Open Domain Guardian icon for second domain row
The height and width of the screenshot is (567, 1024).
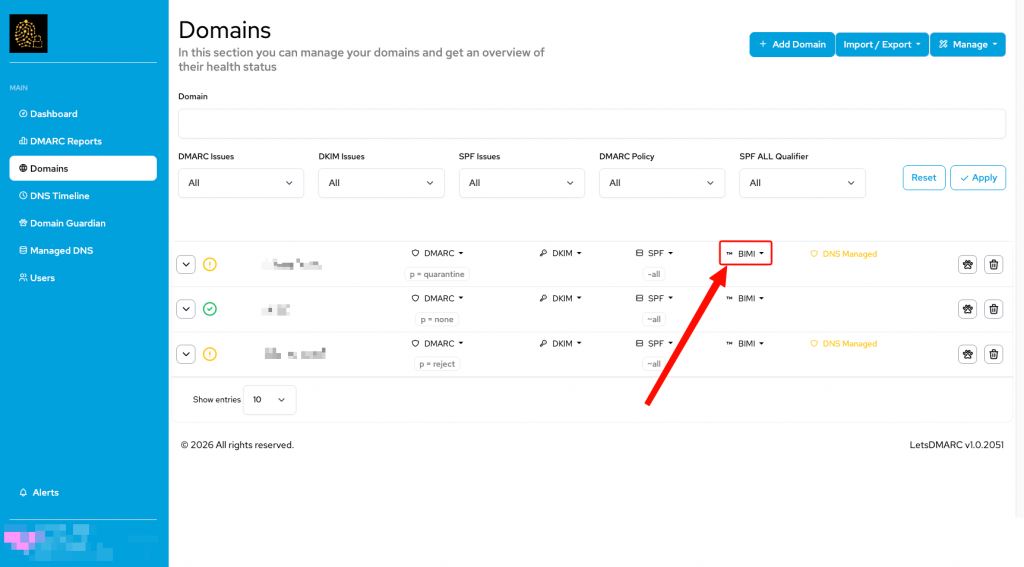(x=967, y=309)
